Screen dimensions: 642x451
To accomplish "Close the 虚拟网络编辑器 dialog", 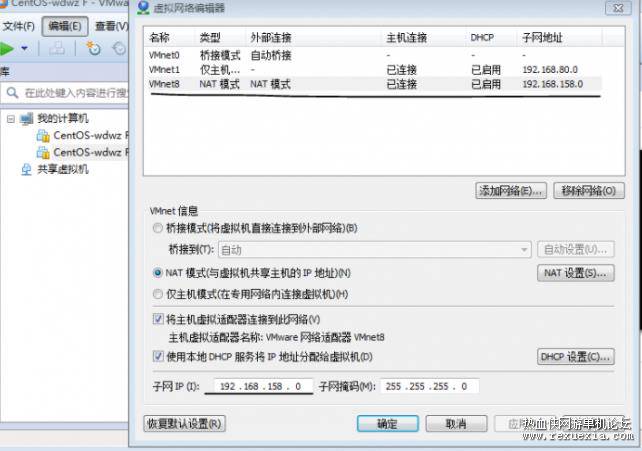I will pos(618,8).
